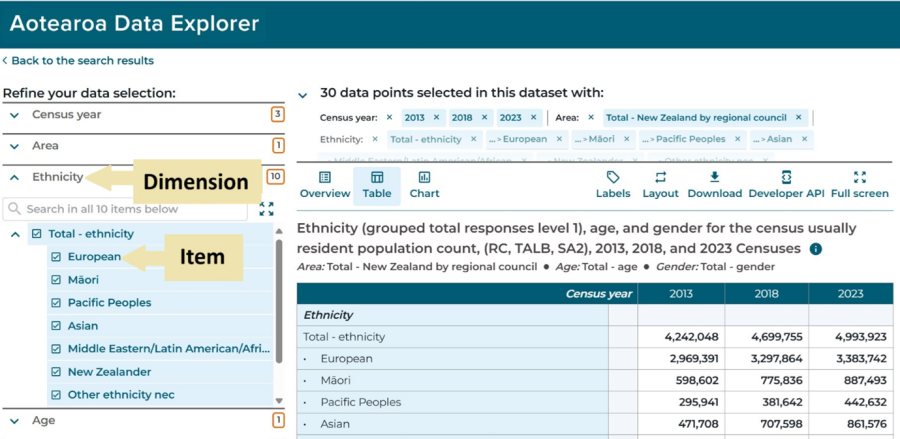Open the Chart tab

point(424,185)
